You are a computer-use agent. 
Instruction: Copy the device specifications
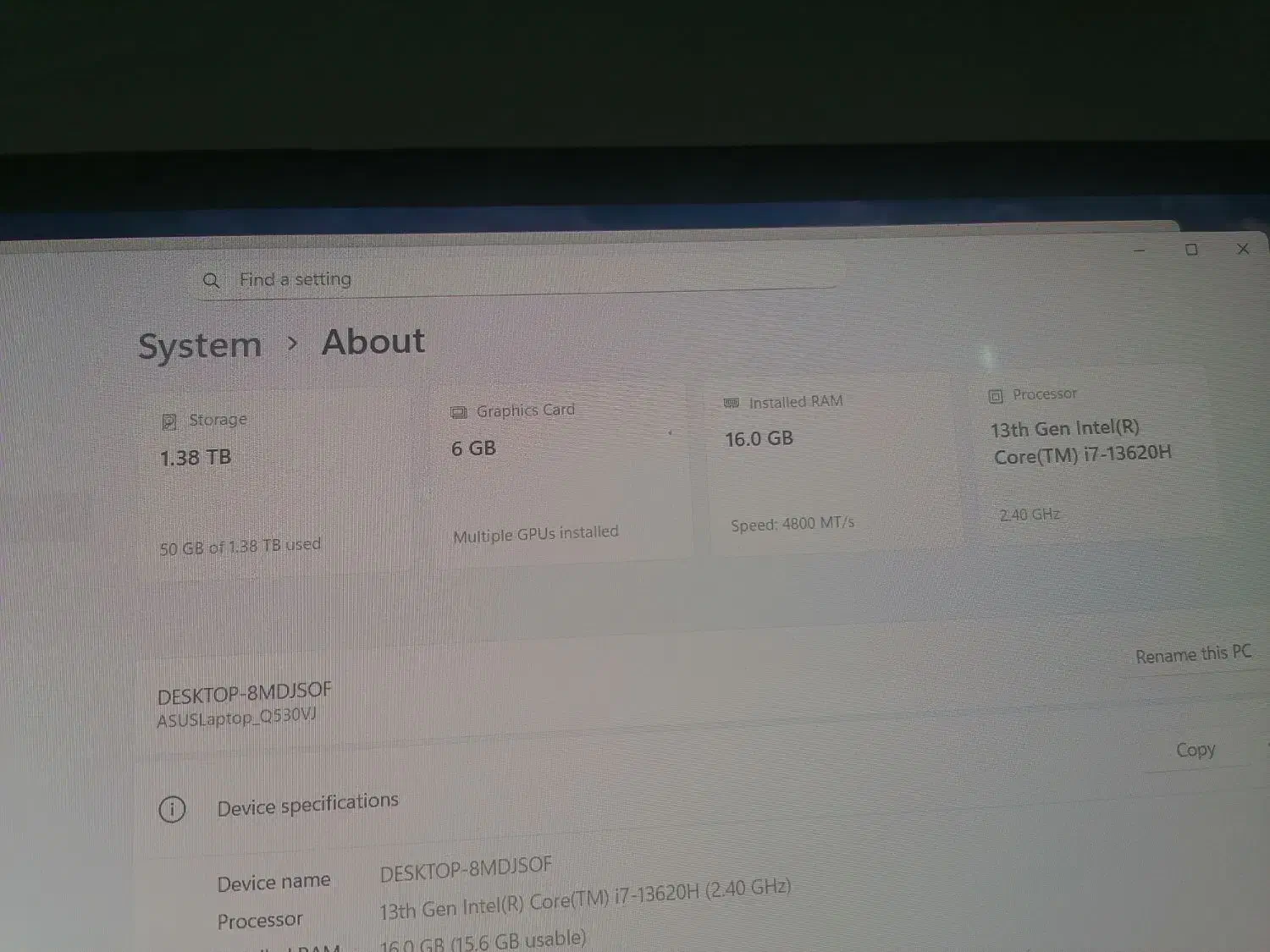coord(1195,750)
